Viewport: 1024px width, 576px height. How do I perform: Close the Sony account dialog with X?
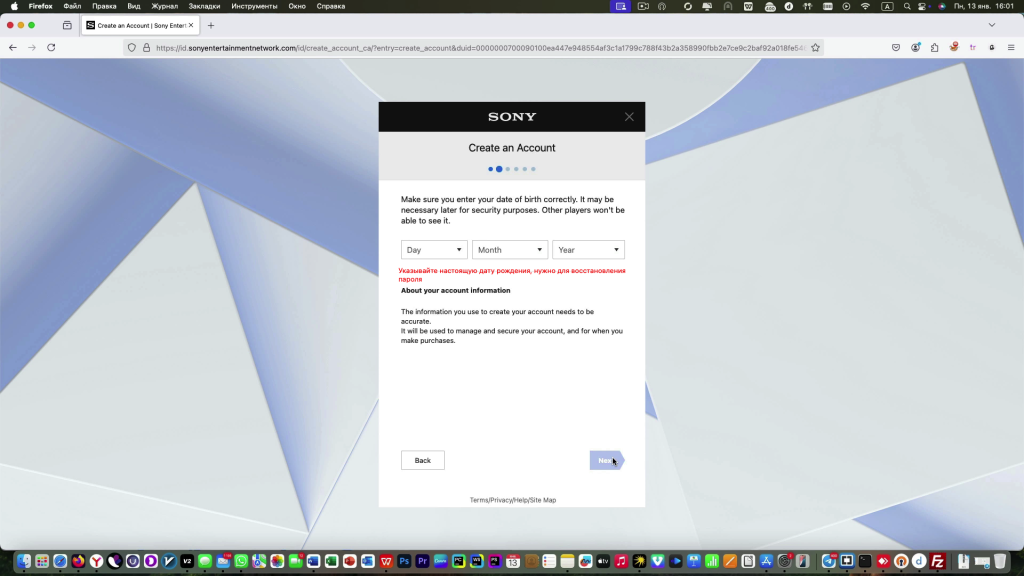[x=629, y=117]
